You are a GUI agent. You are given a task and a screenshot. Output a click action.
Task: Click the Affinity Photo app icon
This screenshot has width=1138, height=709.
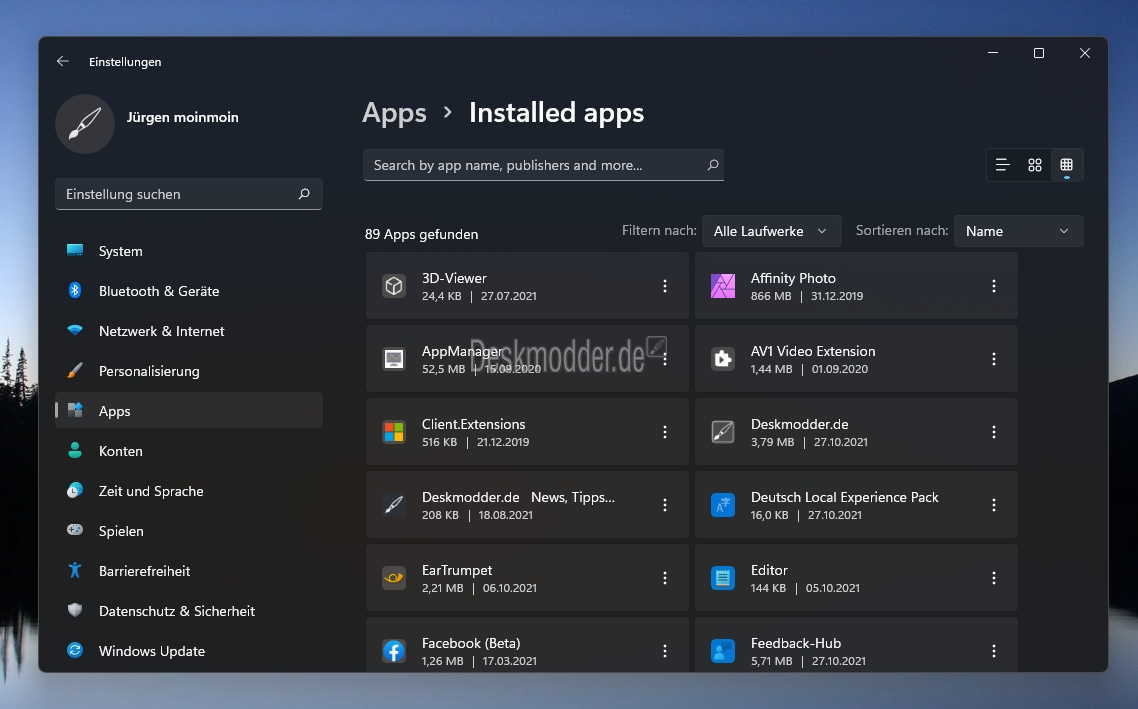tap(723, 286)
